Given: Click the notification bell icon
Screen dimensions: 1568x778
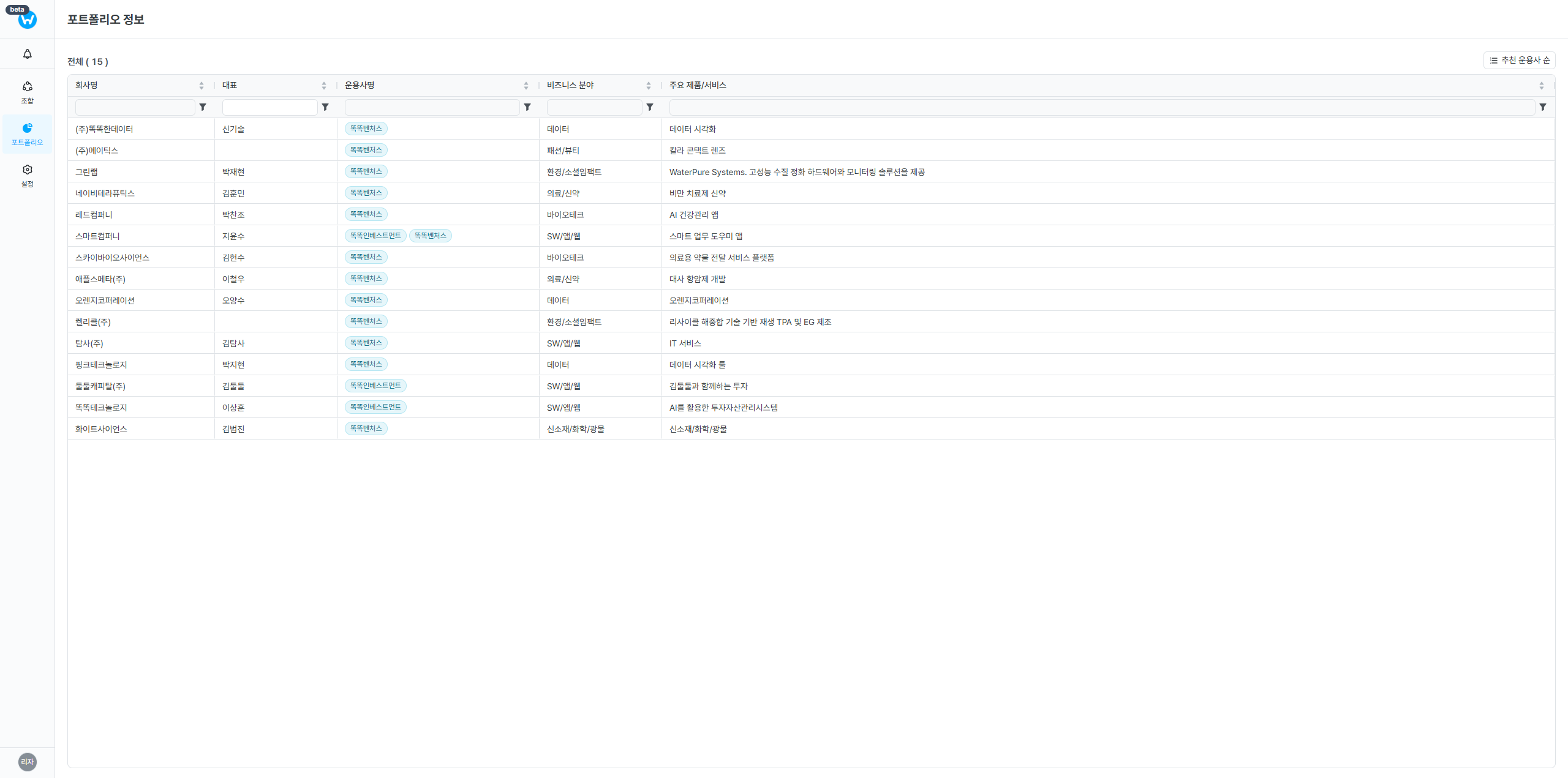Looking at the screenshot, I should pyautogui.click(x=27, y=54).
